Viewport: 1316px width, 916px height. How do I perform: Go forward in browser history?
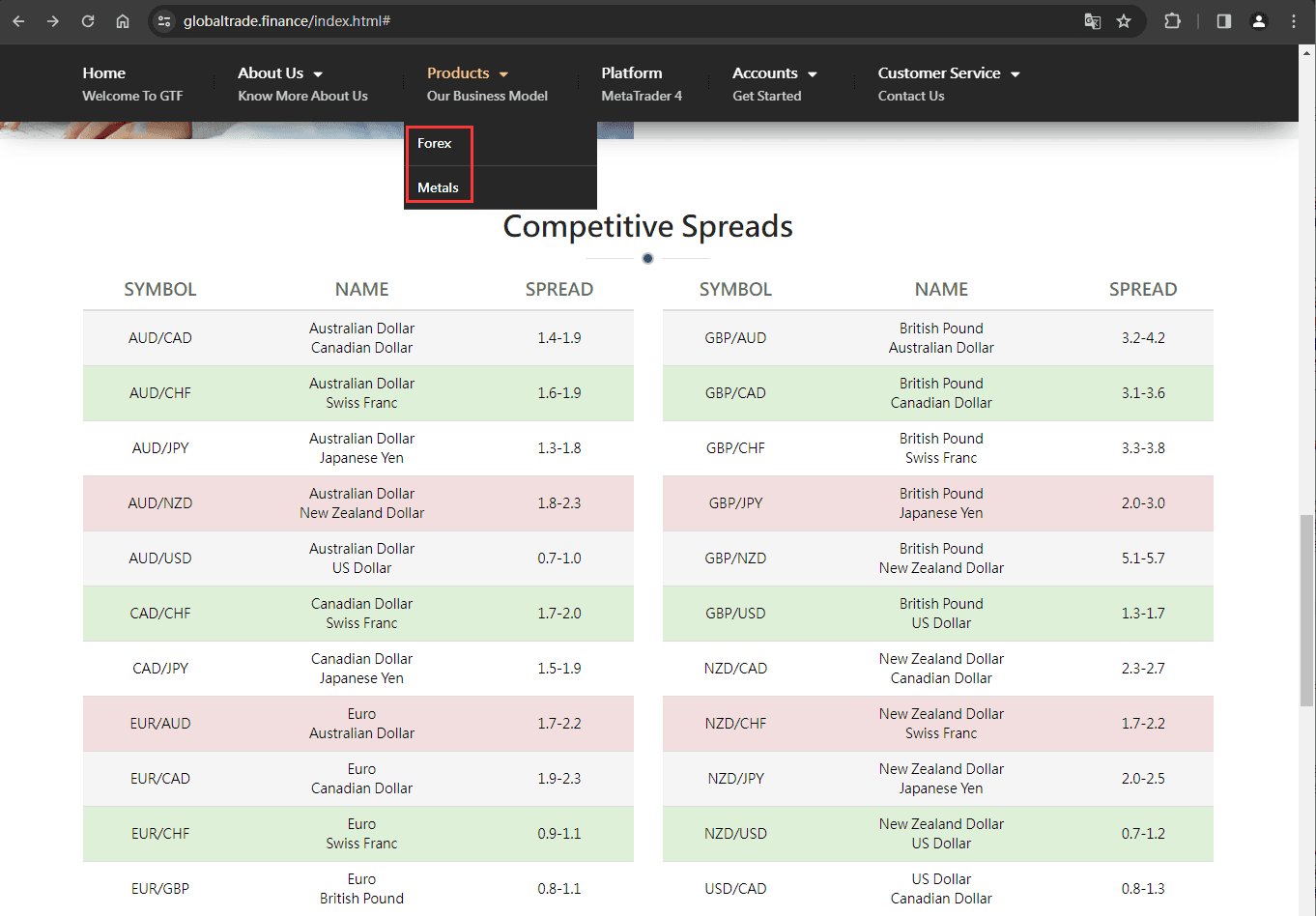pyautogui.click(x=53, y=21)
